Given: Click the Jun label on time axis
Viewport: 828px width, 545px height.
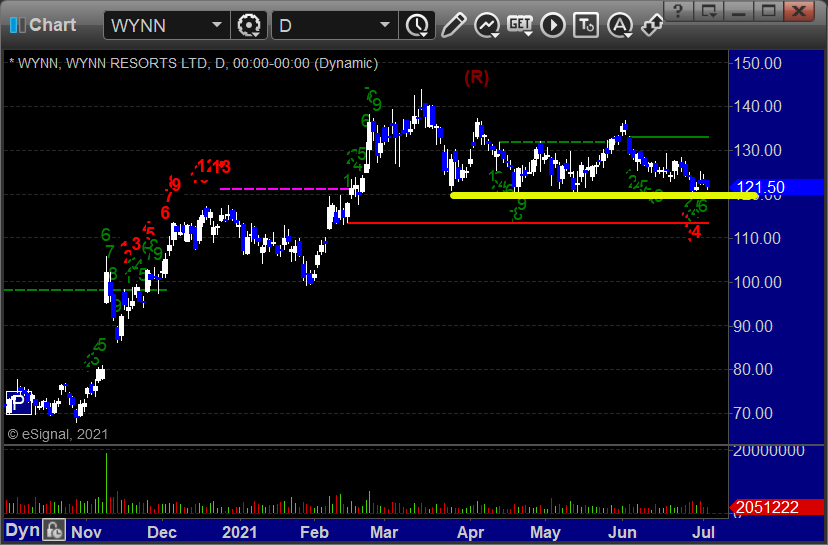Looking at the screenshot, I should coord(622,532).
